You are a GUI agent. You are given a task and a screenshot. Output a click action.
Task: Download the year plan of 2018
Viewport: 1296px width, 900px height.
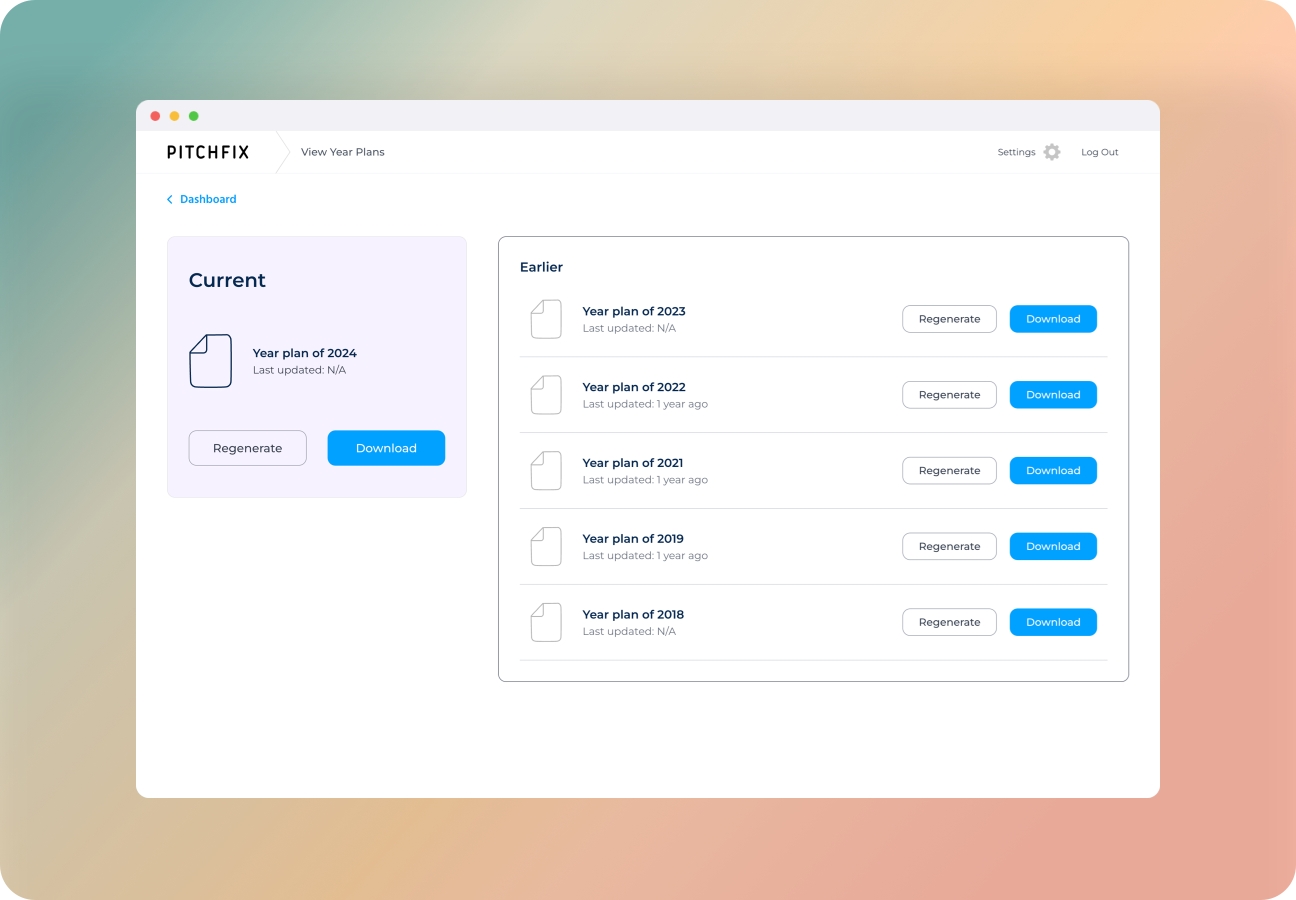tap(1053, 622)
